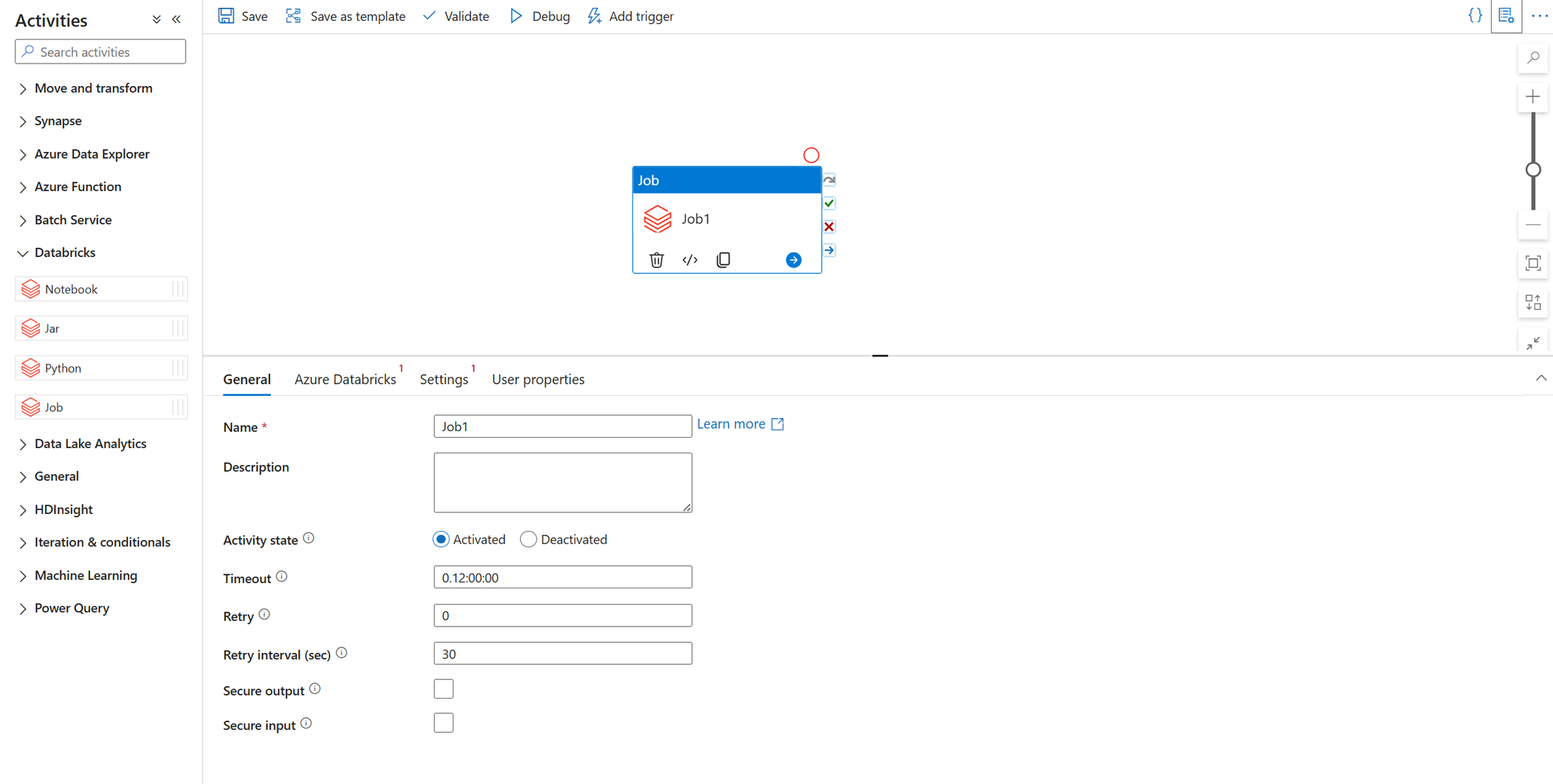Viewport: 1553px width, 784px height.
Task: Click the Add trigger lightning icon
Action: click(x=594, y=16)
